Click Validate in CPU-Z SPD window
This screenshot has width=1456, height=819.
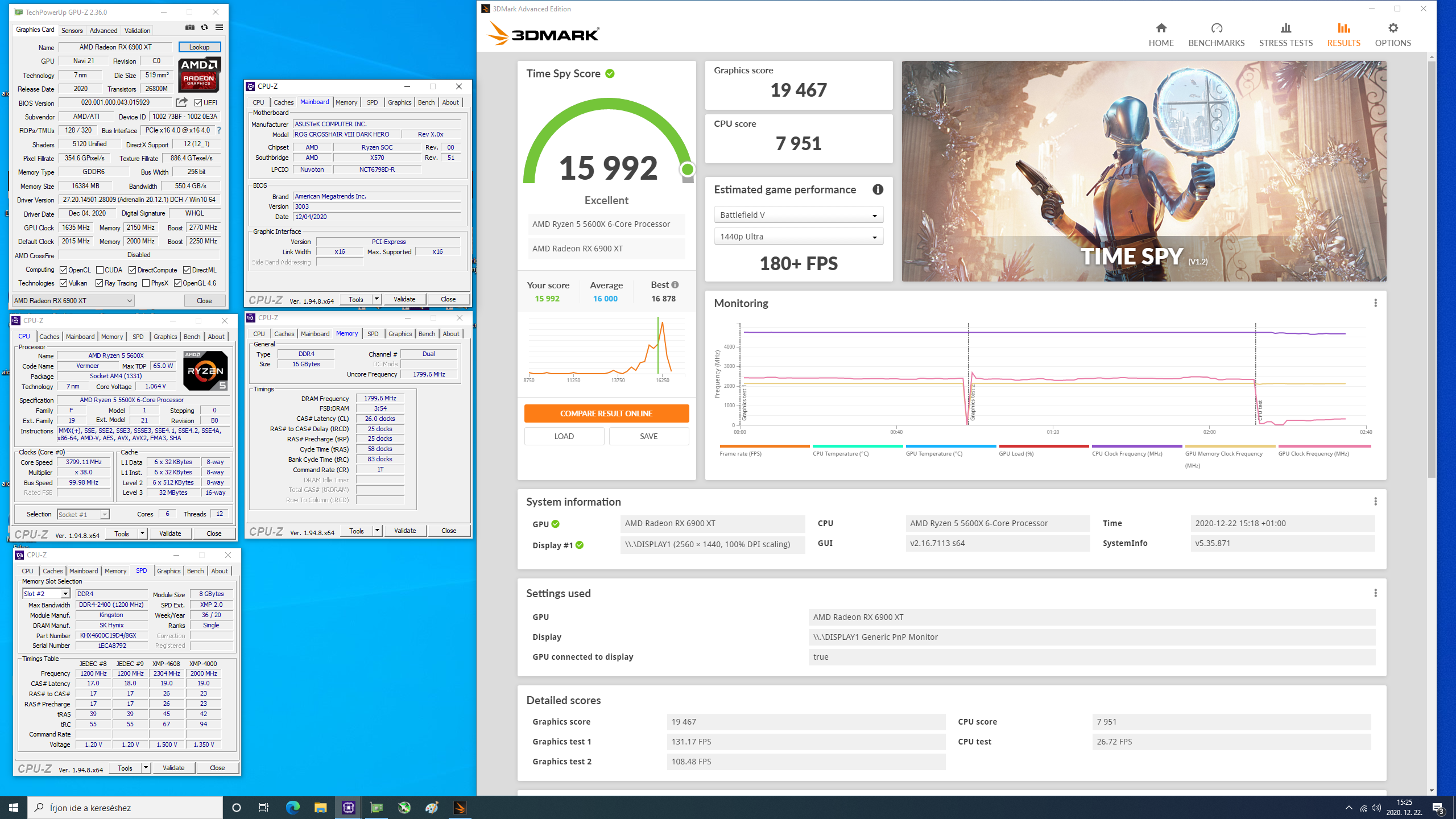tap(173, 768)
